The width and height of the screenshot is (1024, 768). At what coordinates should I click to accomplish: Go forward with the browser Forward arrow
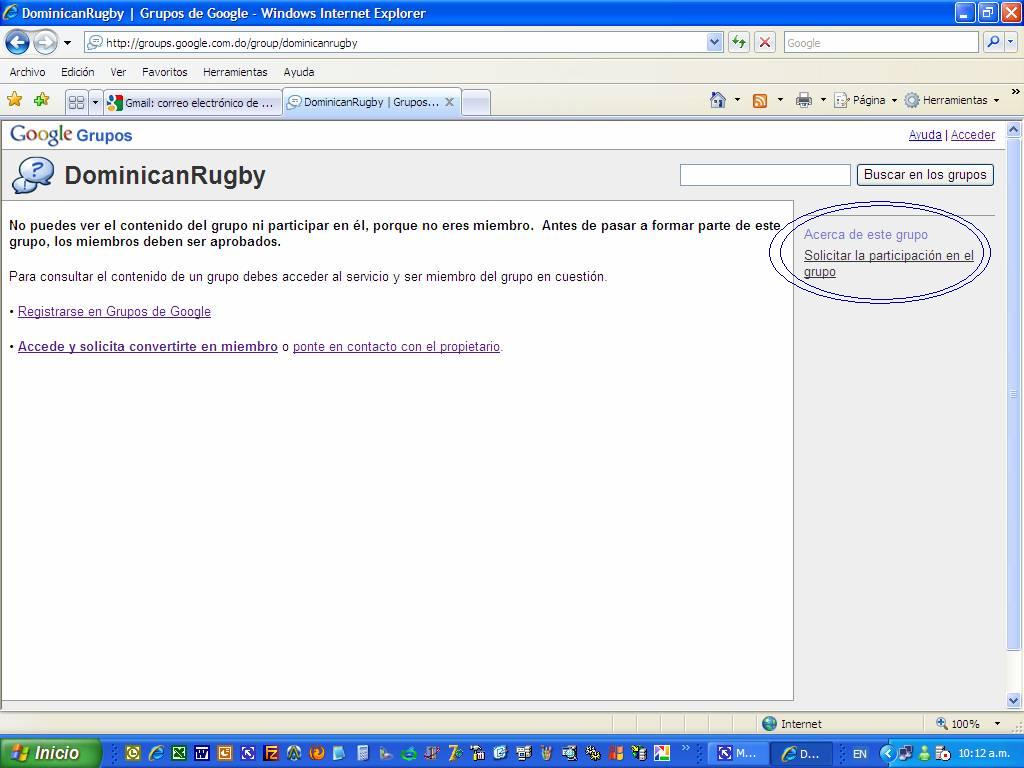(x=45, y=43)
